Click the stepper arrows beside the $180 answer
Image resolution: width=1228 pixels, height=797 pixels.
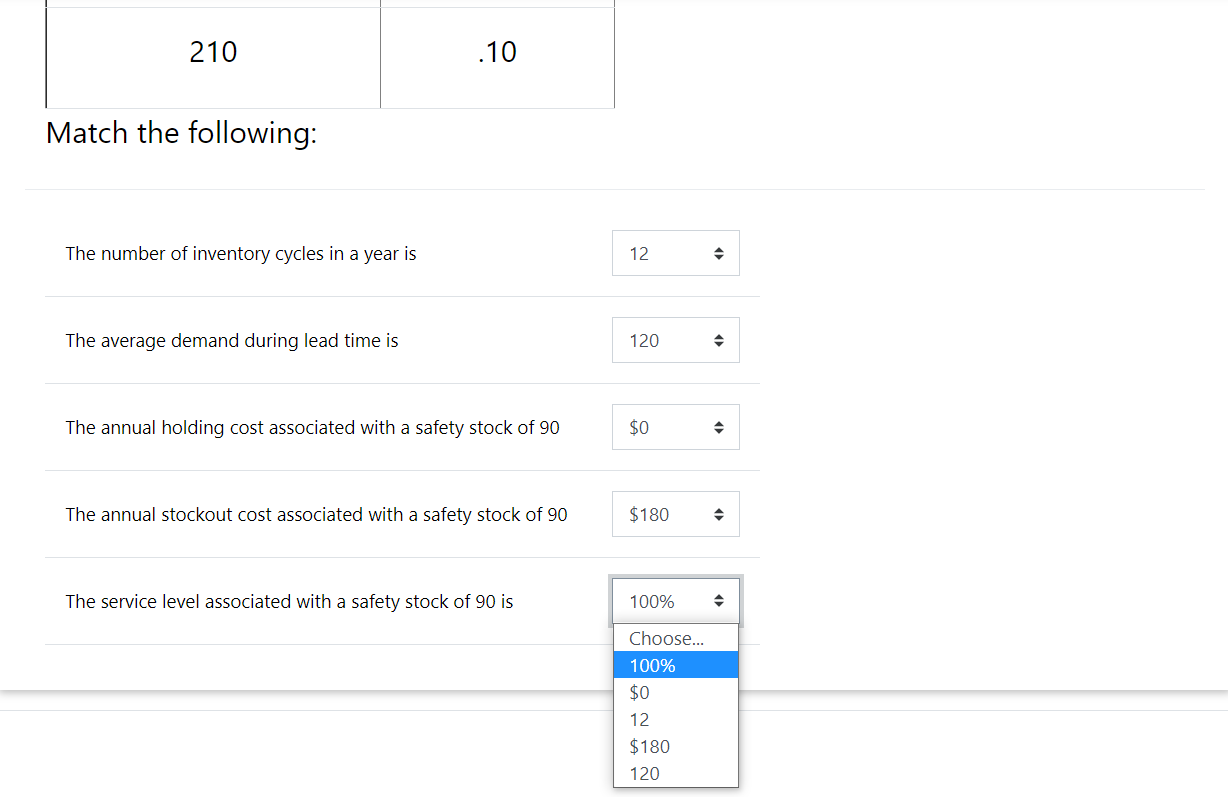[719, 514]
